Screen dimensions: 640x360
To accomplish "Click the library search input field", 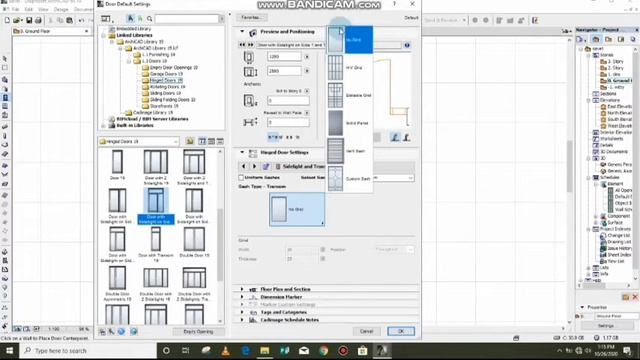I will click(x=187, y=19).
